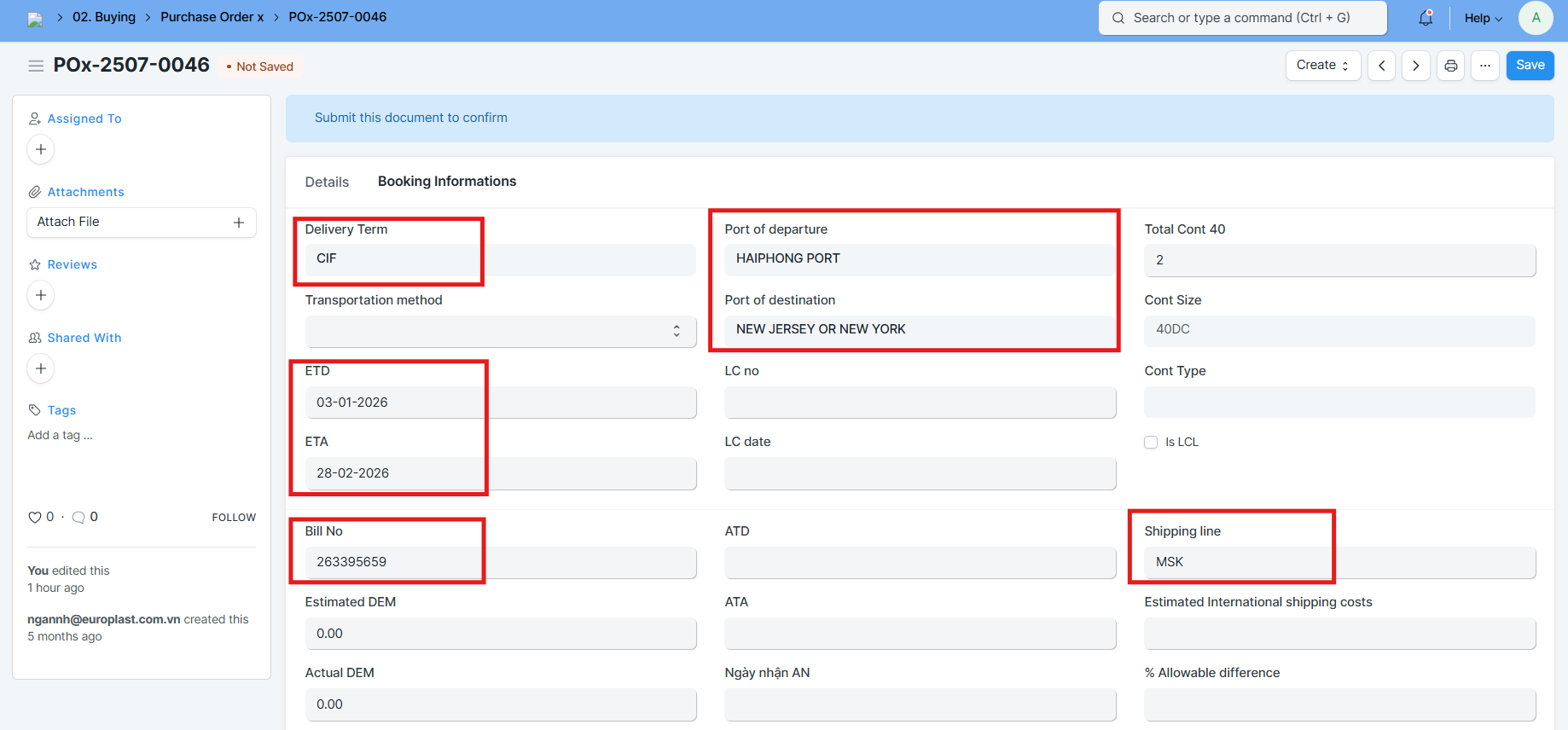
Task: Expand the Create dropdown button
Action: [1322, 66]
